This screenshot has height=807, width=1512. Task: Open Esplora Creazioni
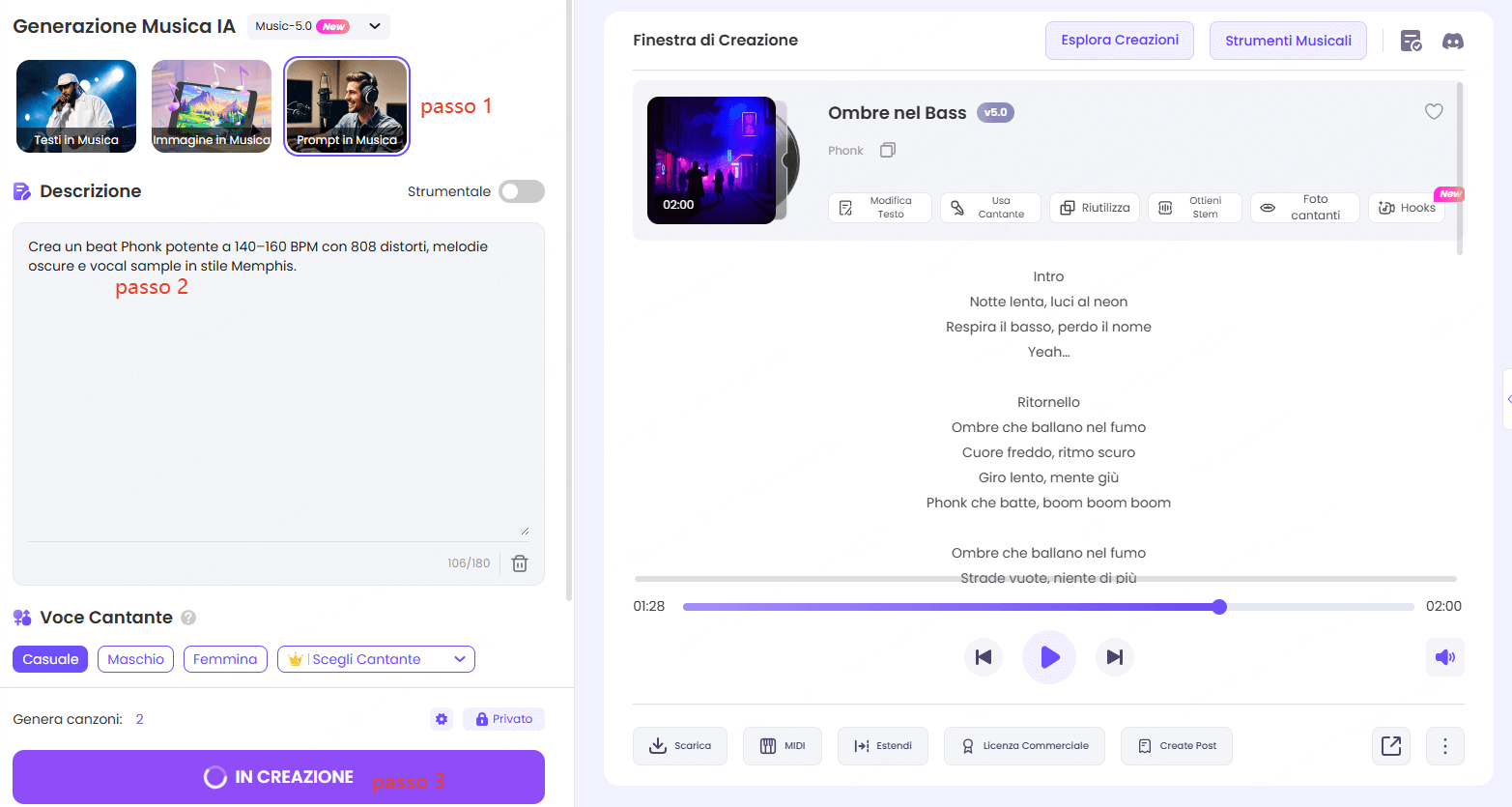point(1119,41)
